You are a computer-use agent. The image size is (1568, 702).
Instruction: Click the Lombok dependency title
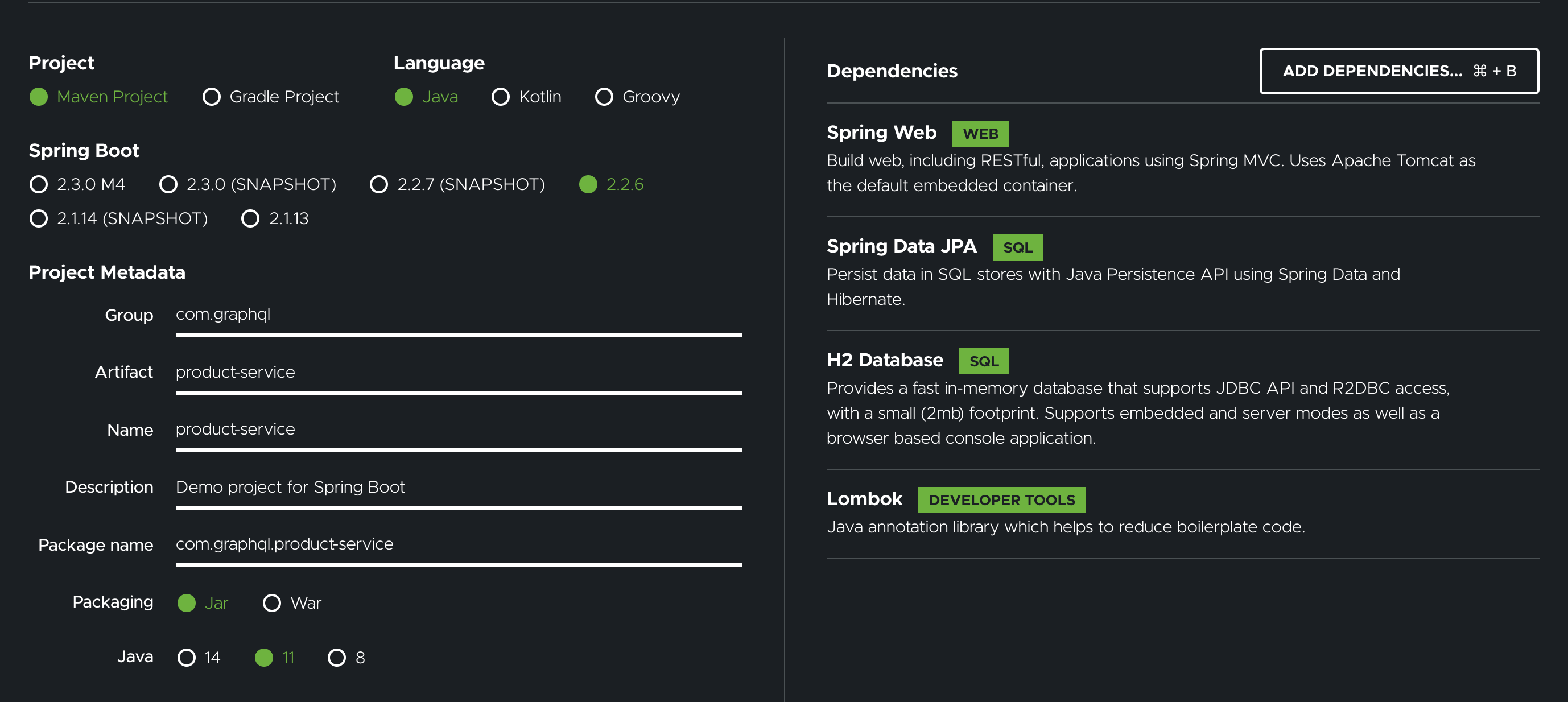[864, 499]
